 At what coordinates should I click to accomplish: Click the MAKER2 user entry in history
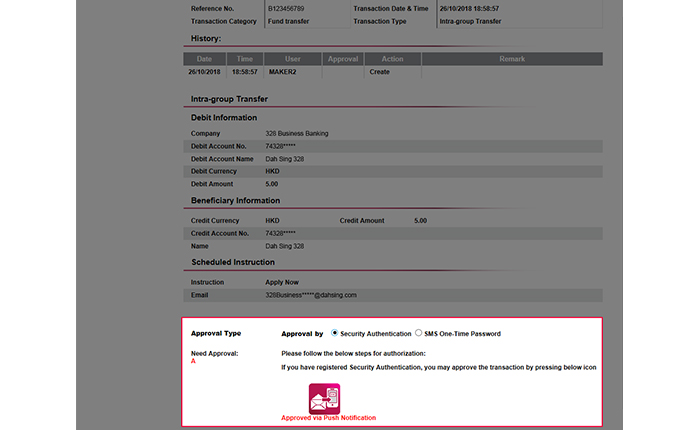coord(282,72)
